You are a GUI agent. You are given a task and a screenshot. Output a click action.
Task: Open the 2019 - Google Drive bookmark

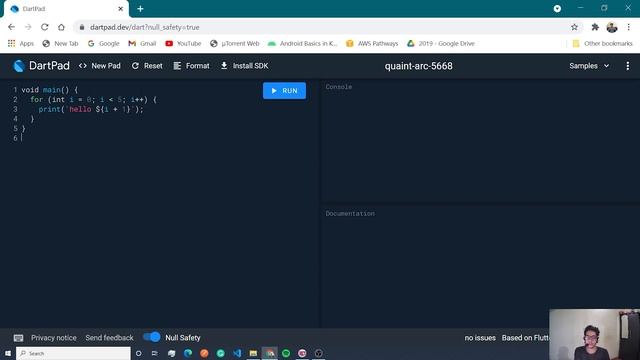441,43
